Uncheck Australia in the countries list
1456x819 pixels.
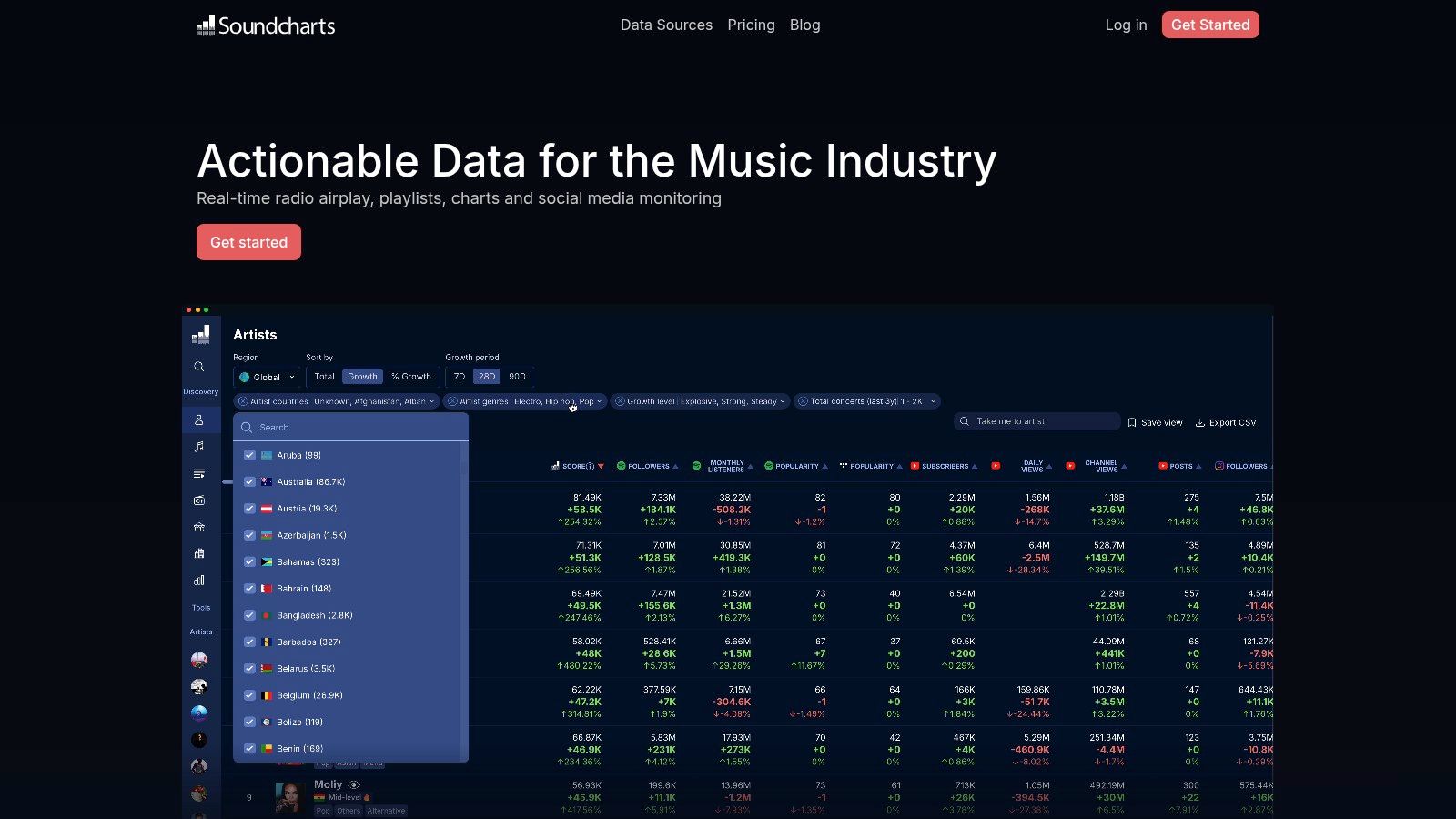249,481
